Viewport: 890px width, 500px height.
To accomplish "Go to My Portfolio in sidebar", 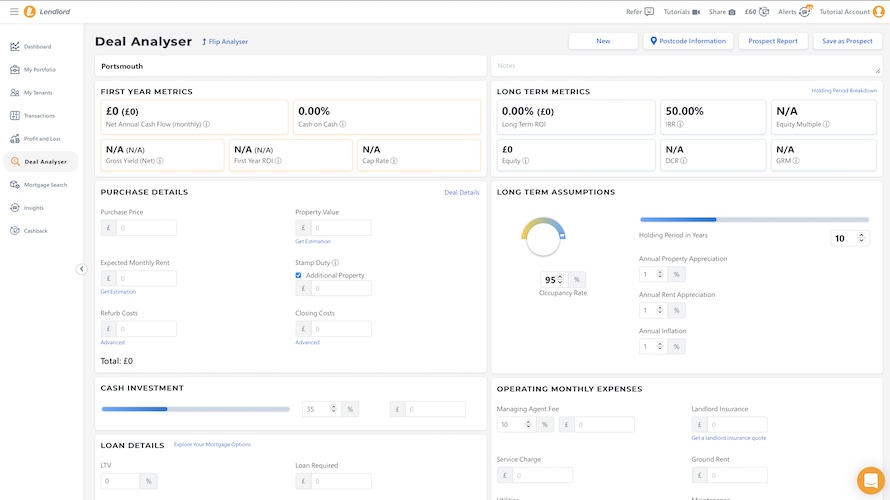I will tap(40, 70).
